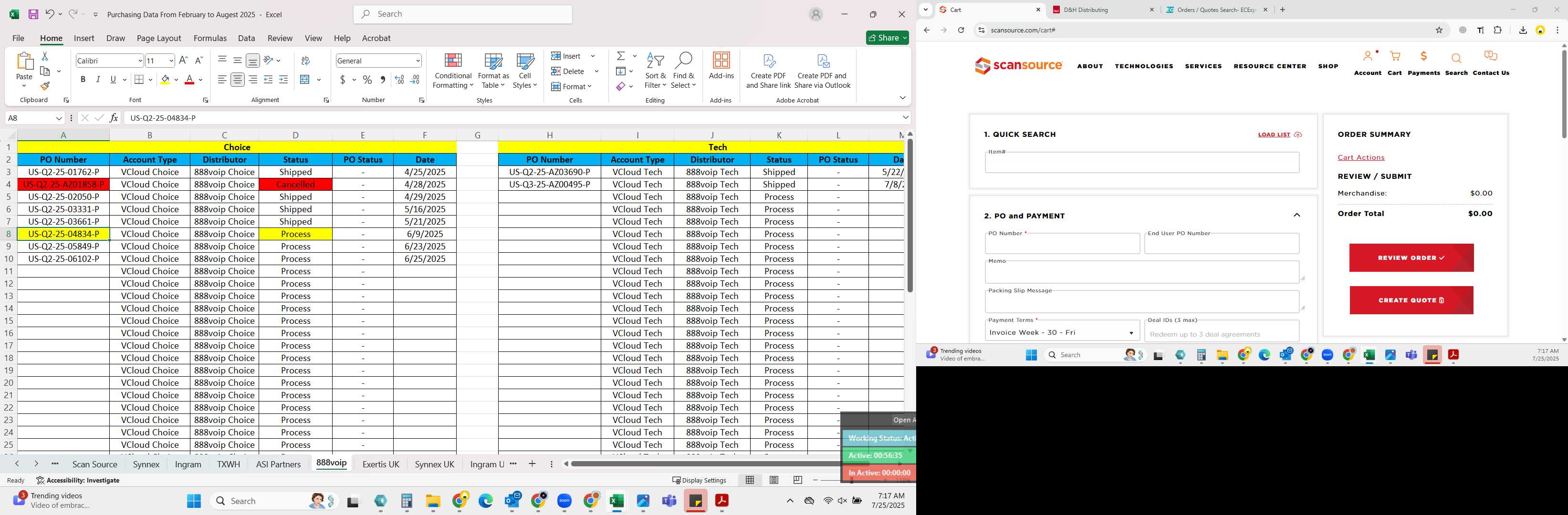
Task: Click the Format Painter brush icon
Action: coord(45,86)
